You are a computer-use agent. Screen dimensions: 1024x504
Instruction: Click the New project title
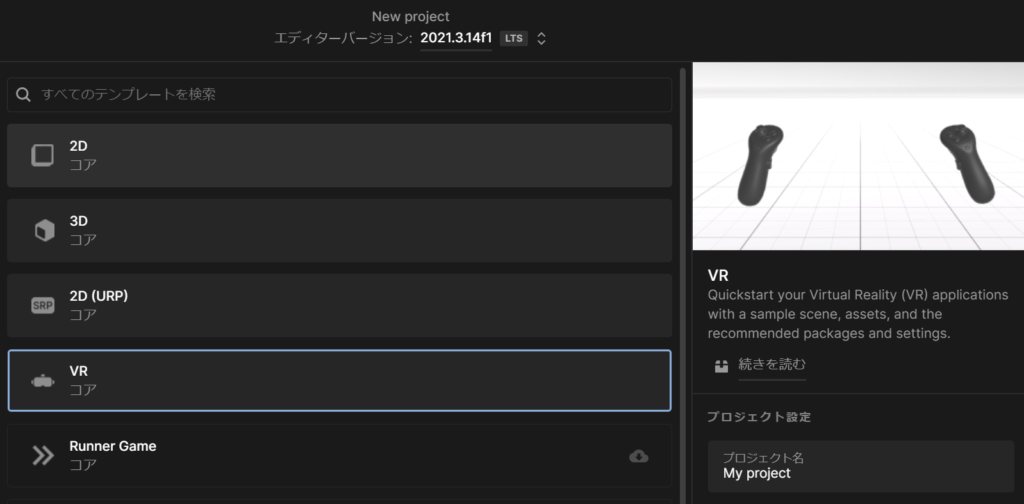(411, 16)
